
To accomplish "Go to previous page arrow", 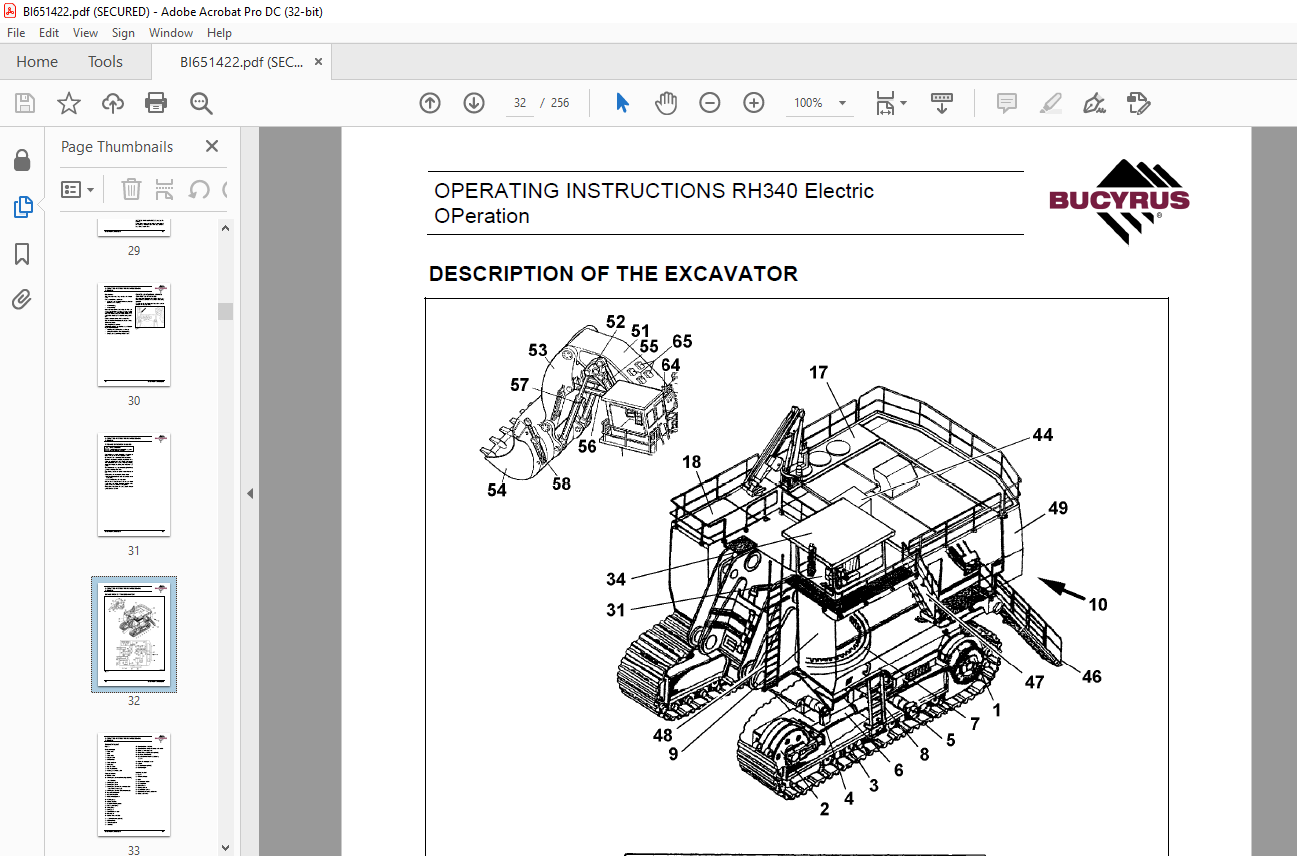I will click(x=430, y=103).
